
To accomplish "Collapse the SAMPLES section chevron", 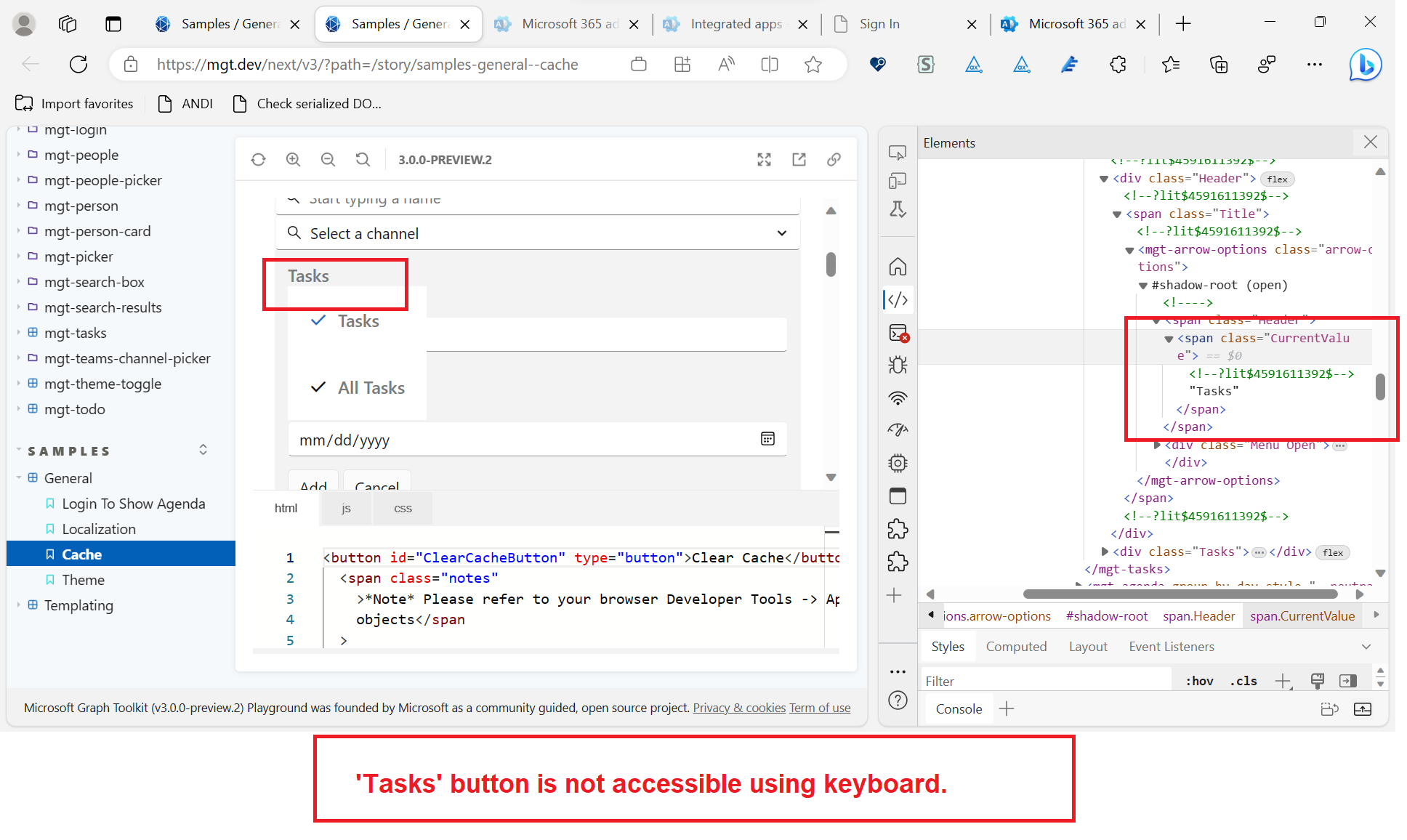I will tap(203, 449).
